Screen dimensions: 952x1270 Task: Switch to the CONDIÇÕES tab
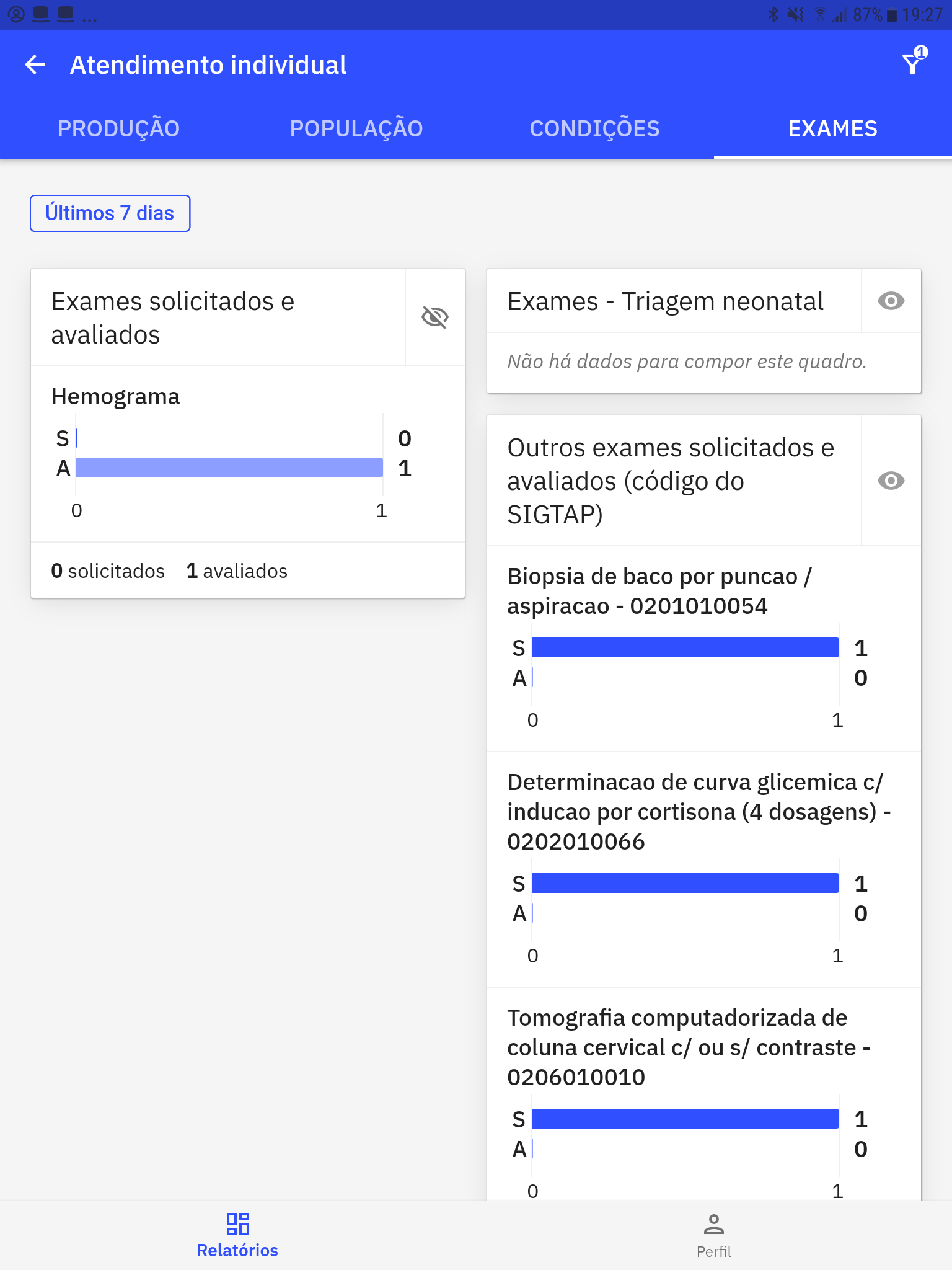pyautogui.click(x=594, y=128)
